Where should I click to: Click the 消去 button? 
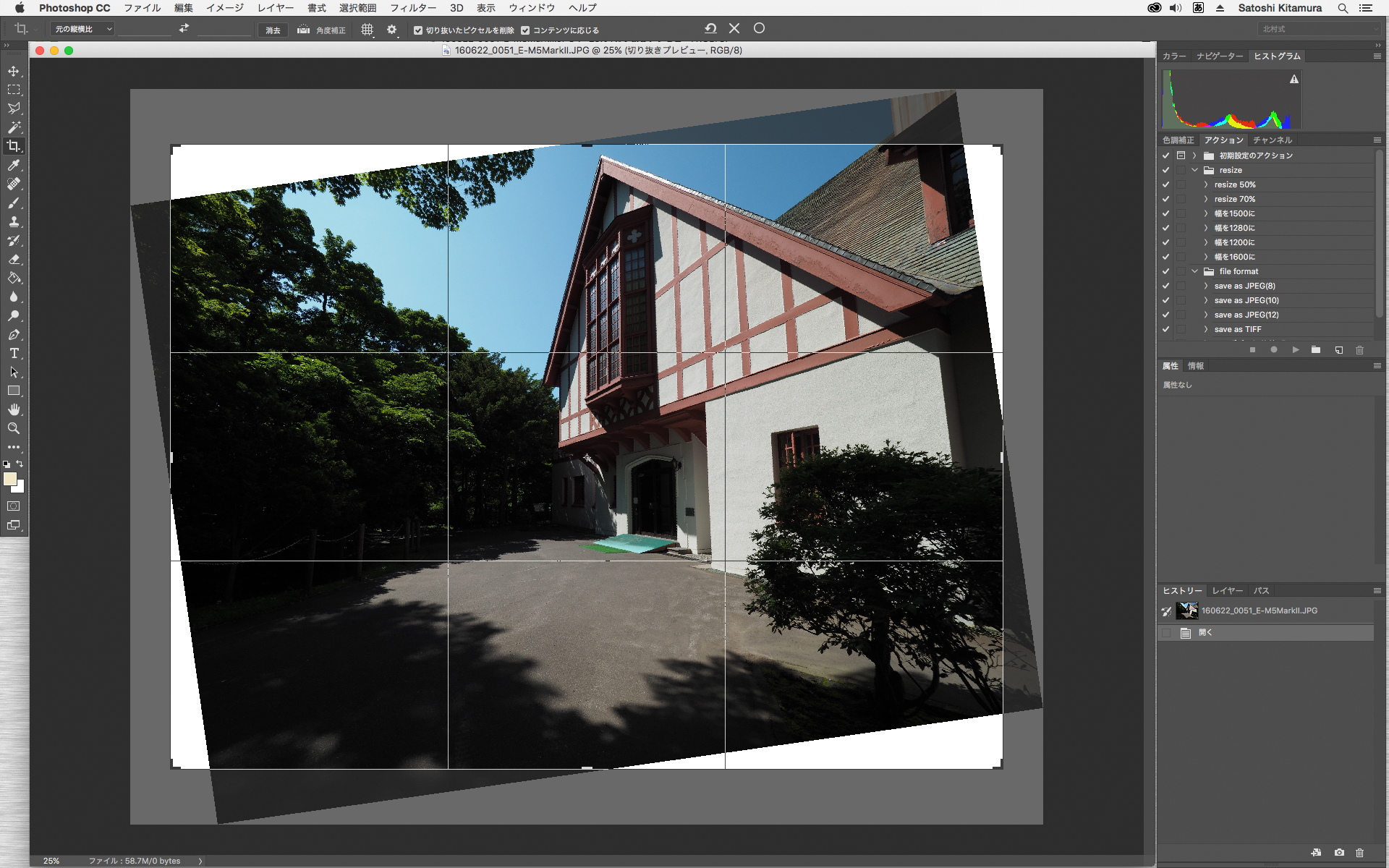pos(273,30)
